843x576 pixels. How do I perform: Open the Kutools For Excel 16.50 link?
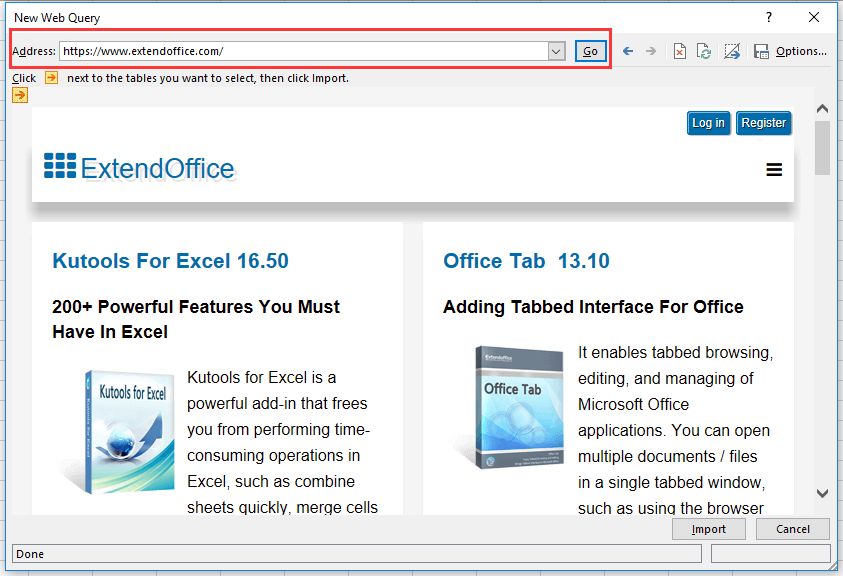coord(170,261)
